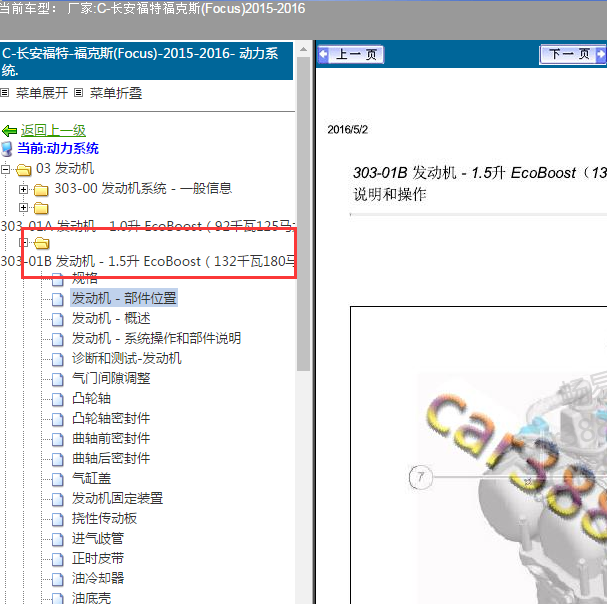Click page icon beside 凸轮轴密封件

click(x=58, y=419)
